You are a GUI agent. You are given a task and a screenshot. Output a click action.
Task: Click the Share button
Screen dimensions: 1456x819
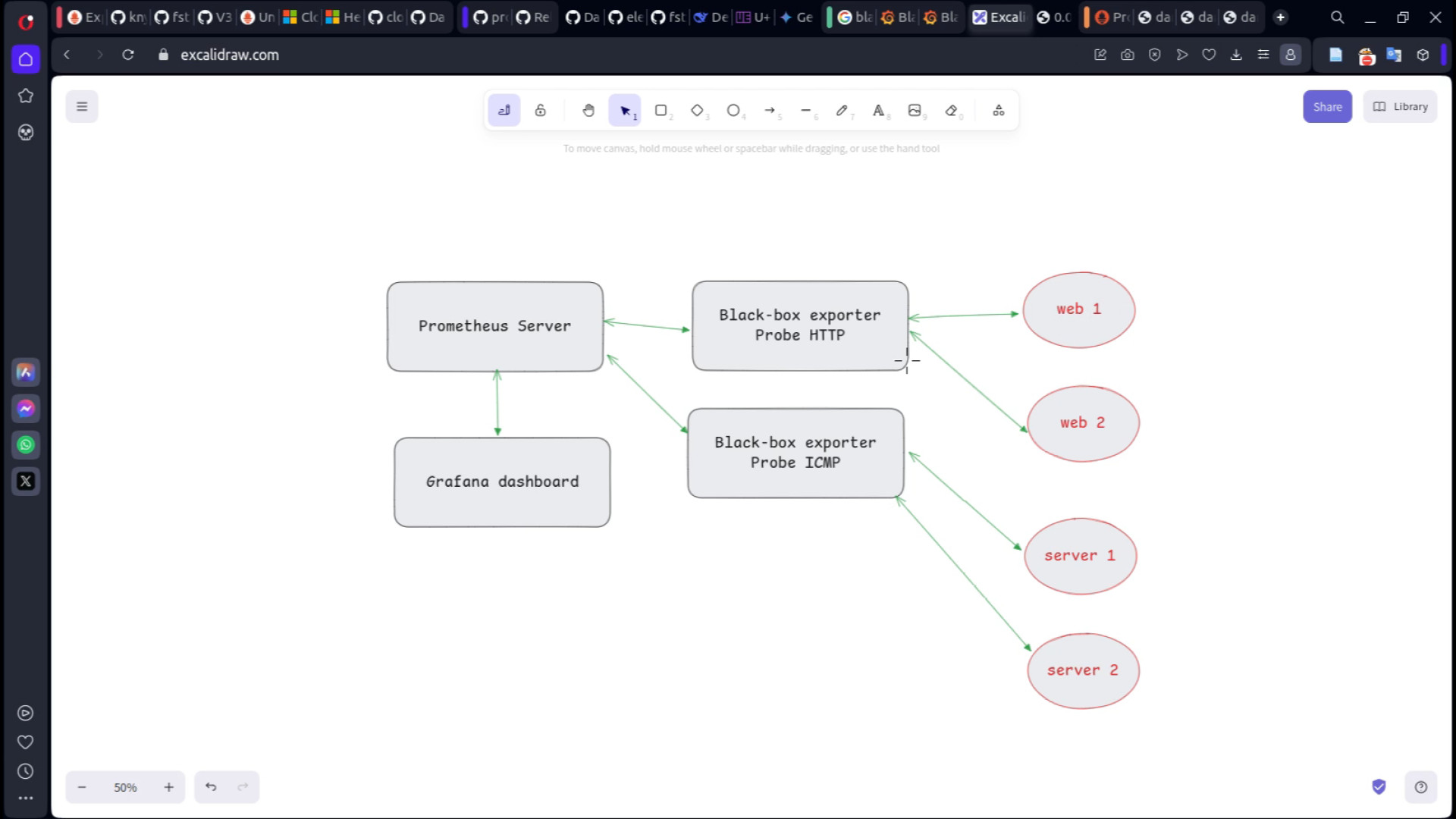1327,107
